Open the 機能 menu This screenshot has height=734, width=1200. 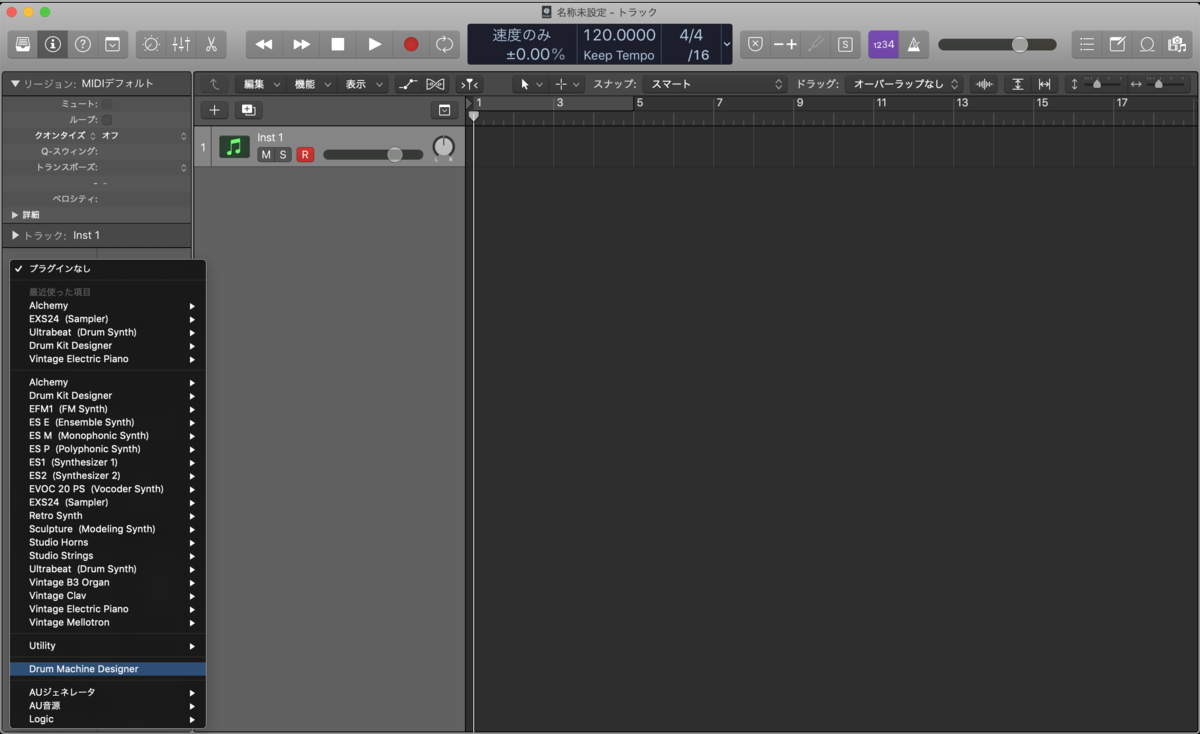[x=312, y=84]
